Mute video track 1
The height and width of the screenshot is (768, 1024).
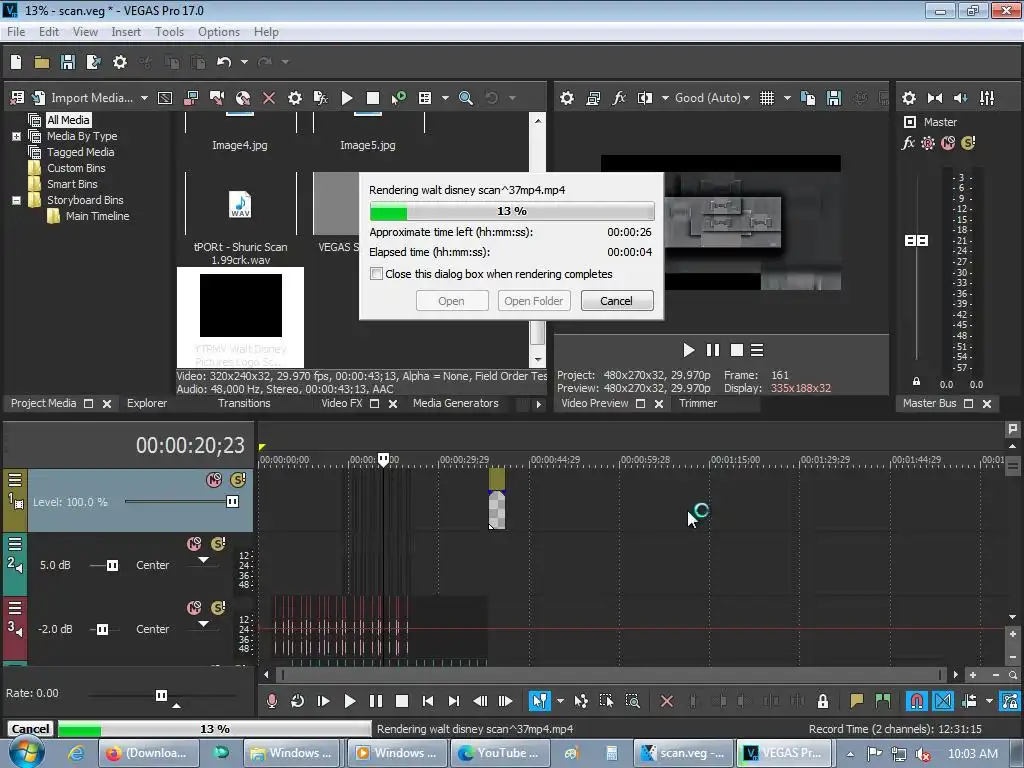214,480
